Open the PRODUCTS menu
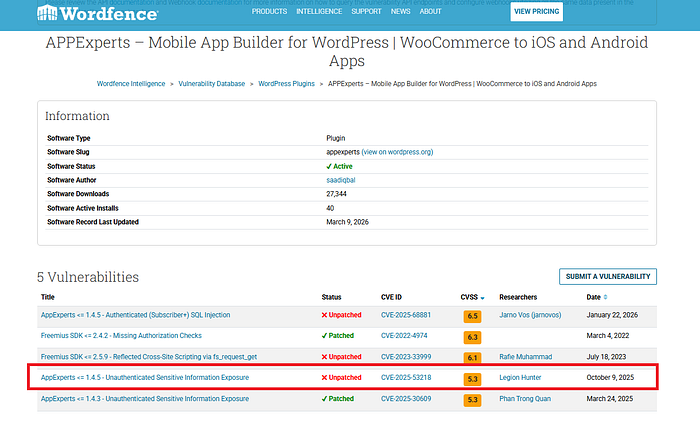This screenshot has height=435, width=700. coord(269,11)
